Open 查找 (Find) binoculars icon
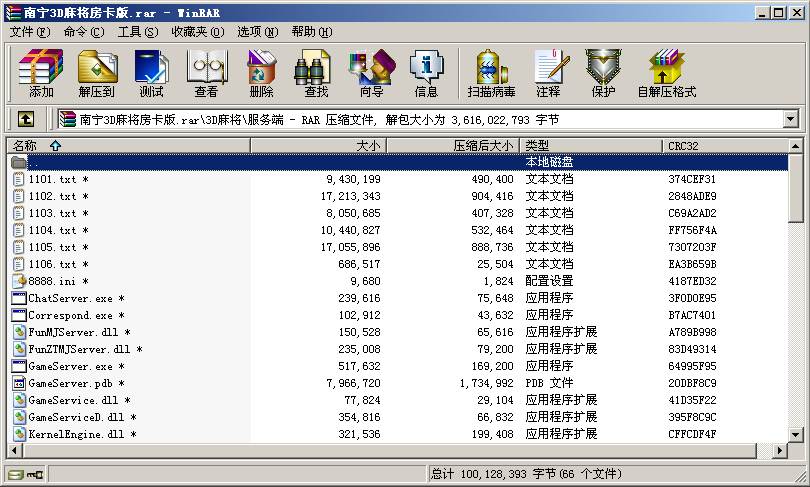 point(316,73)
